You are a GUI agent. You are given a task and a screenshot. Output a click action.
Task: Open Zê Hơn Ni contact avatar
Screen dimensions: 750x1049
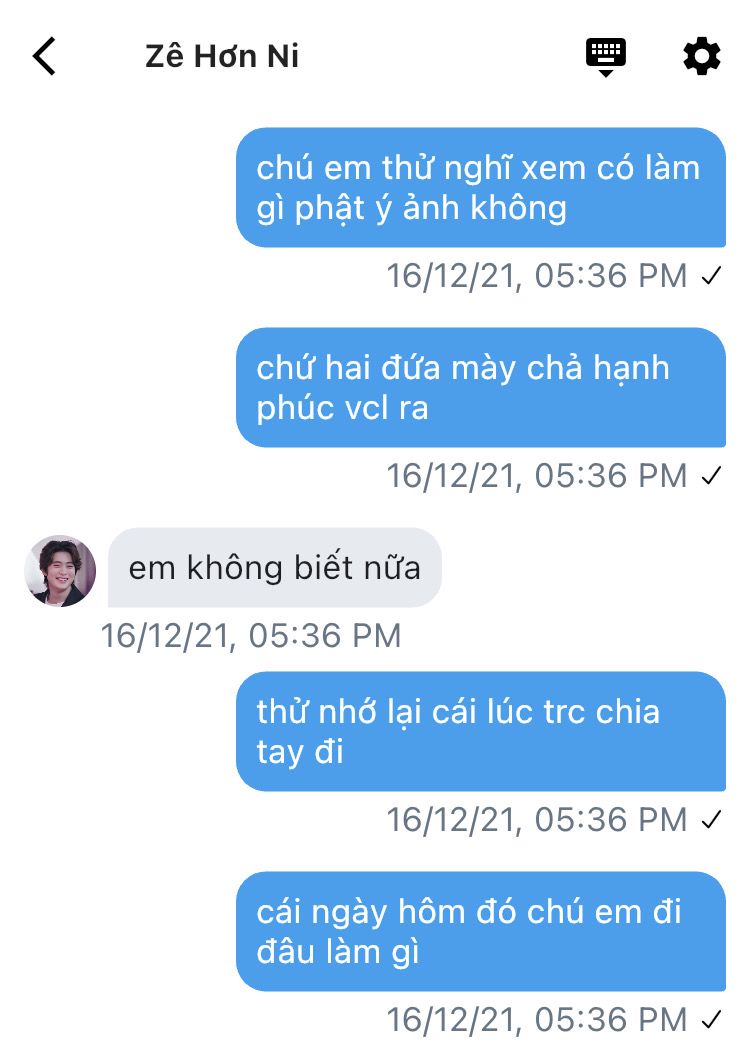(x=60, y=571)
